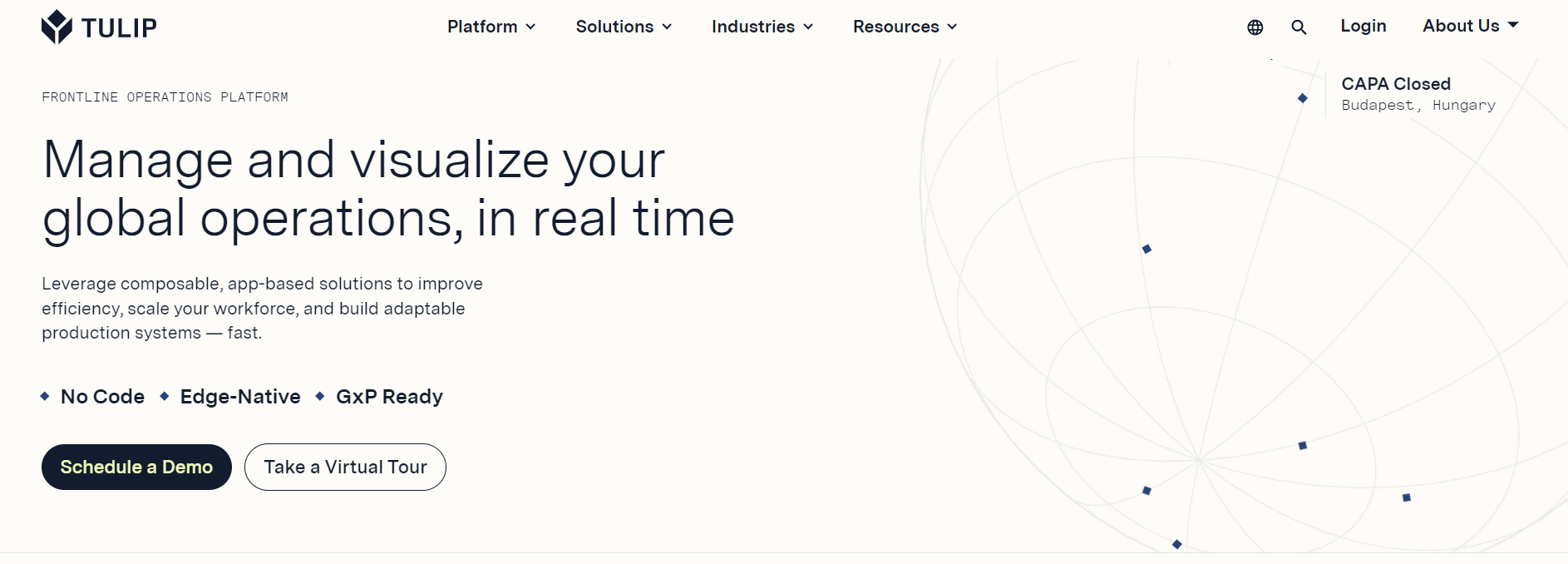Click the diamond bullet before No Code
This screenshot has height=564, width=1568.
click(45, 396)
